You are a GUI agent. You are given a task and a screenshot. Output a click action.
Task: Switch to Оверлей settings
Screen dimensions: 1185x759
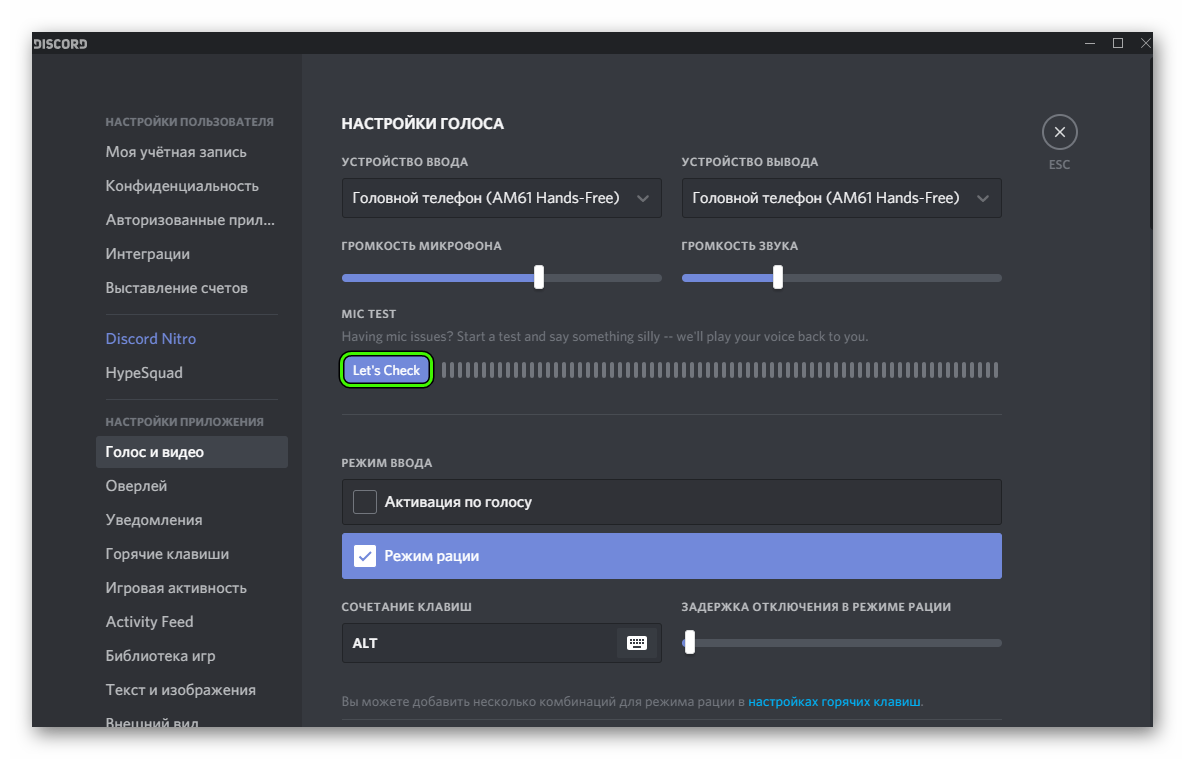click(x=137, y=486)
